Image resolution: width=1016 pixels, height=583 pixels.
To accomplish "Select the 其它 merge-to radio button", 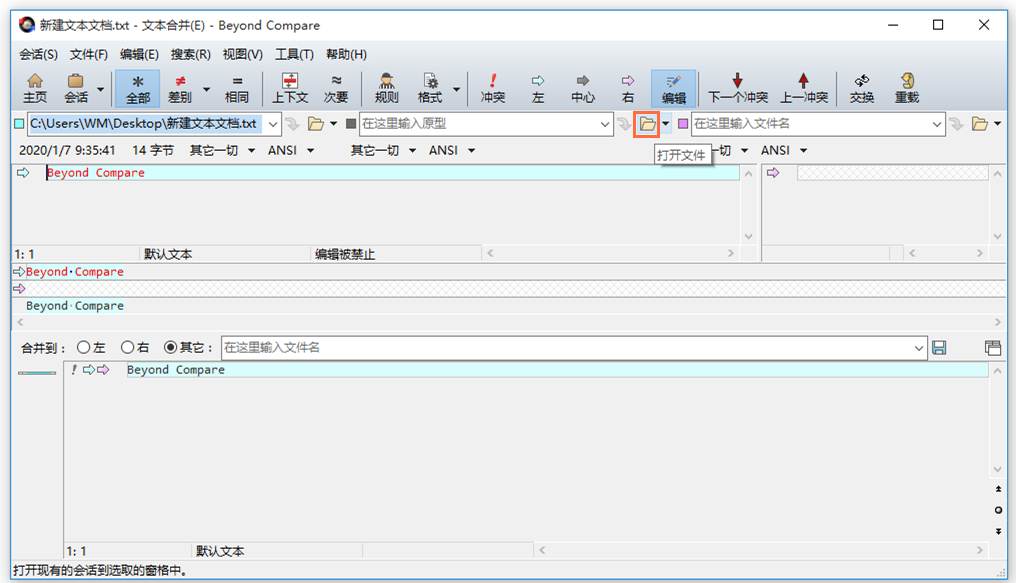I will tap(171, 348).
